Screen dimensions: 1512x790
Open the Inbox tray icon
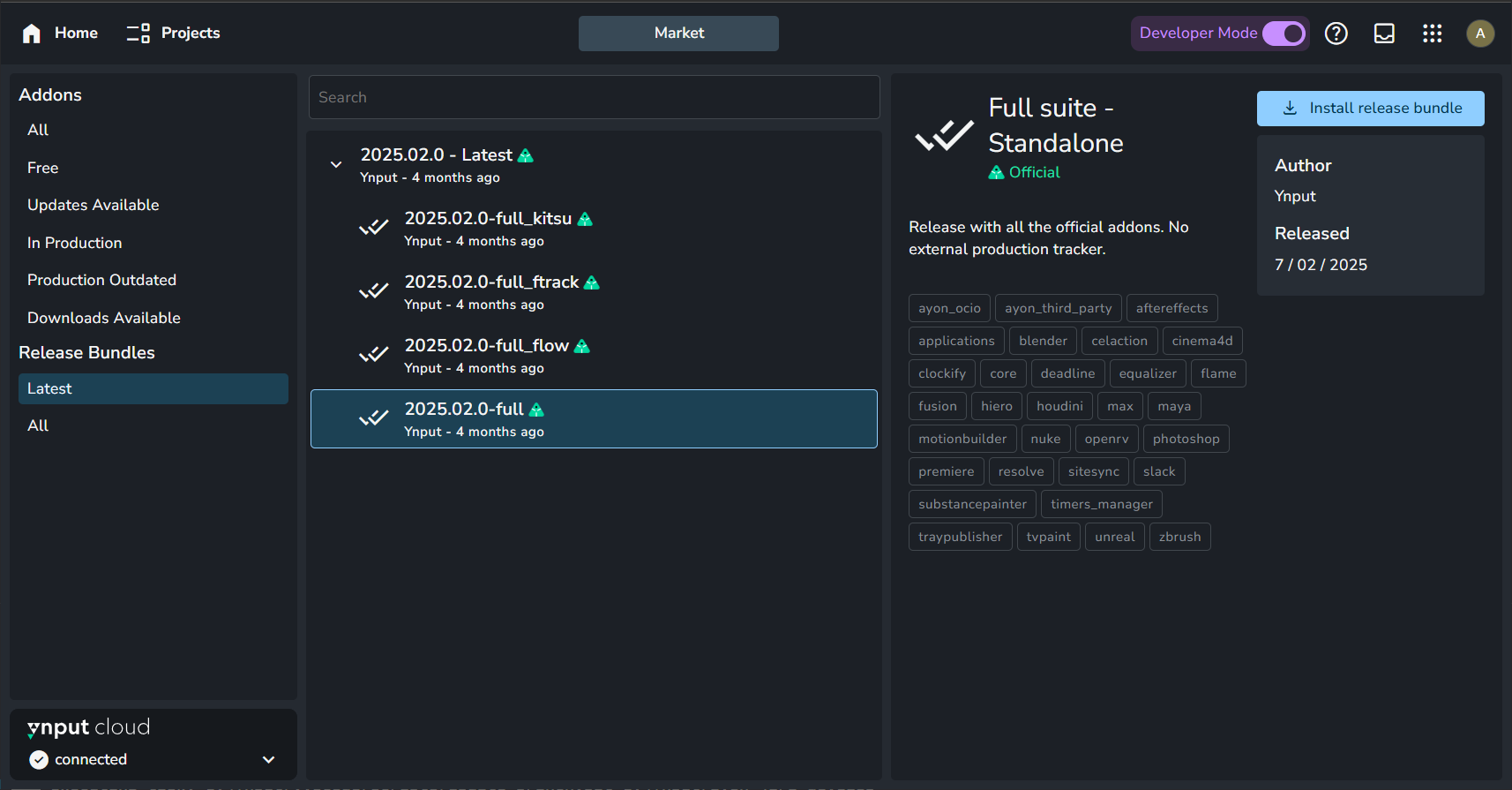[x=1384, y=34]
